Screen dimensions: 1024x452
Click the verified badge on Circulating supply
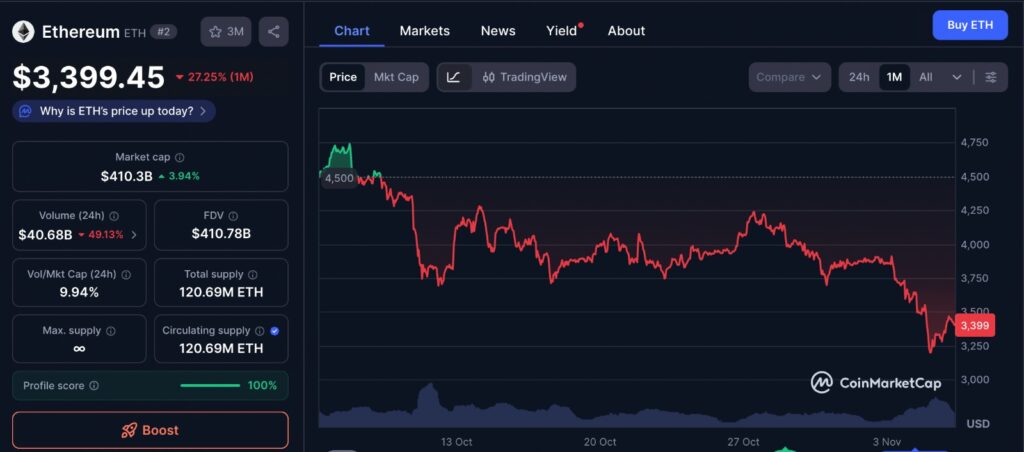[x=274, y=331]
